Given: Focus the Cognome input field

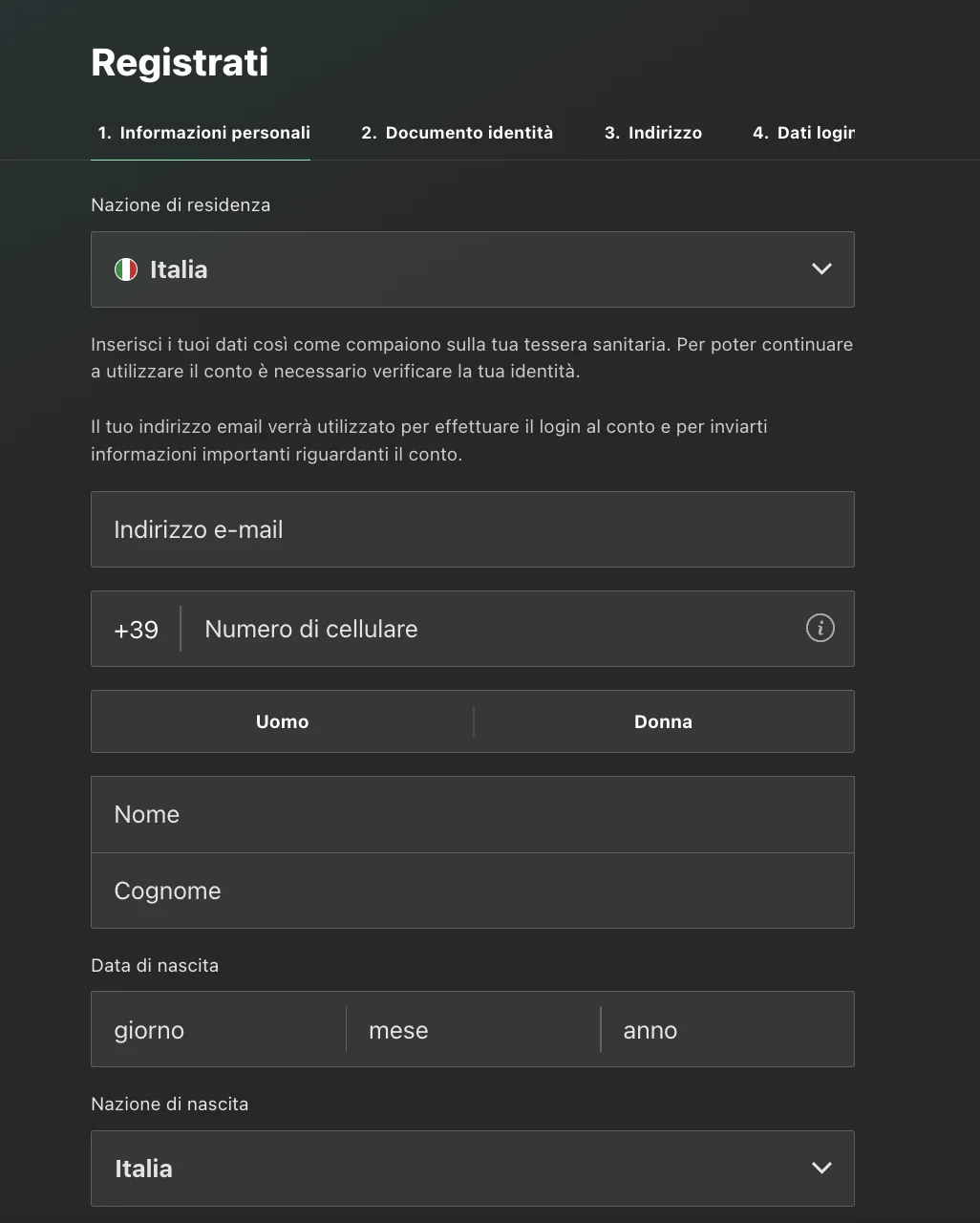Looking at the screenshot, I should [472, 890].
